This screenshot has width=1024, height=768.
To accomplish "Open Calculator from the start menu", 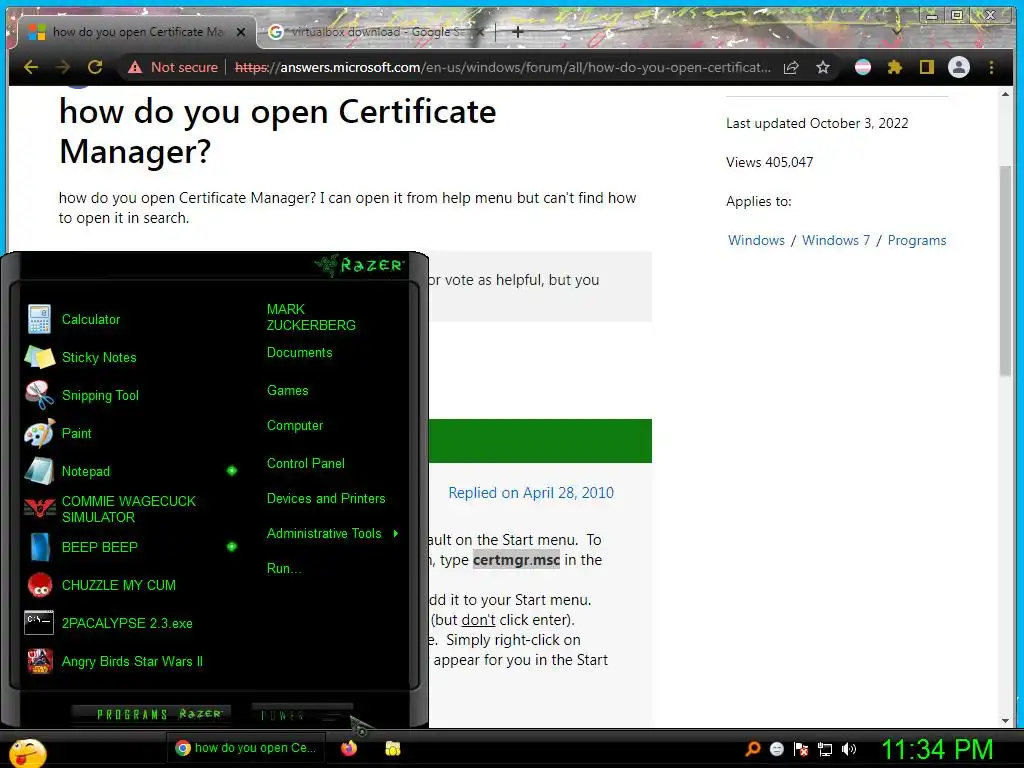I will (x=91, y=319).
